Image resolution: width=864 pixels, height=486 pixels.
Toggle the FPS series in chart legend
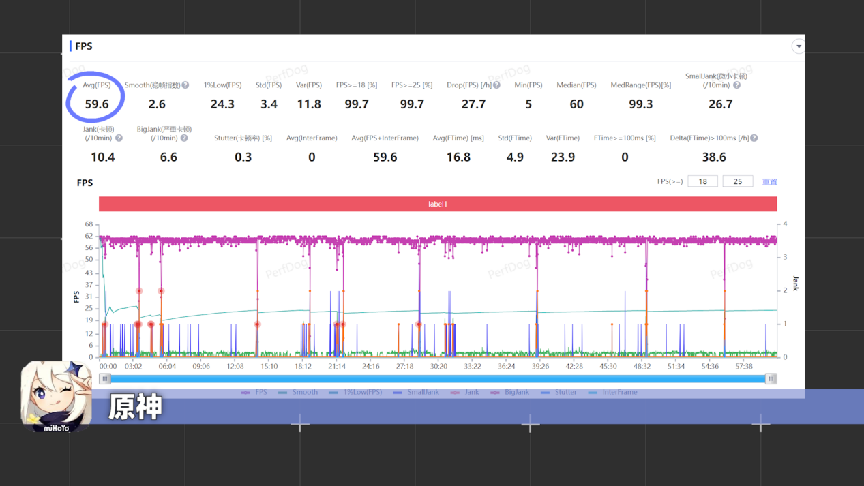260,394
